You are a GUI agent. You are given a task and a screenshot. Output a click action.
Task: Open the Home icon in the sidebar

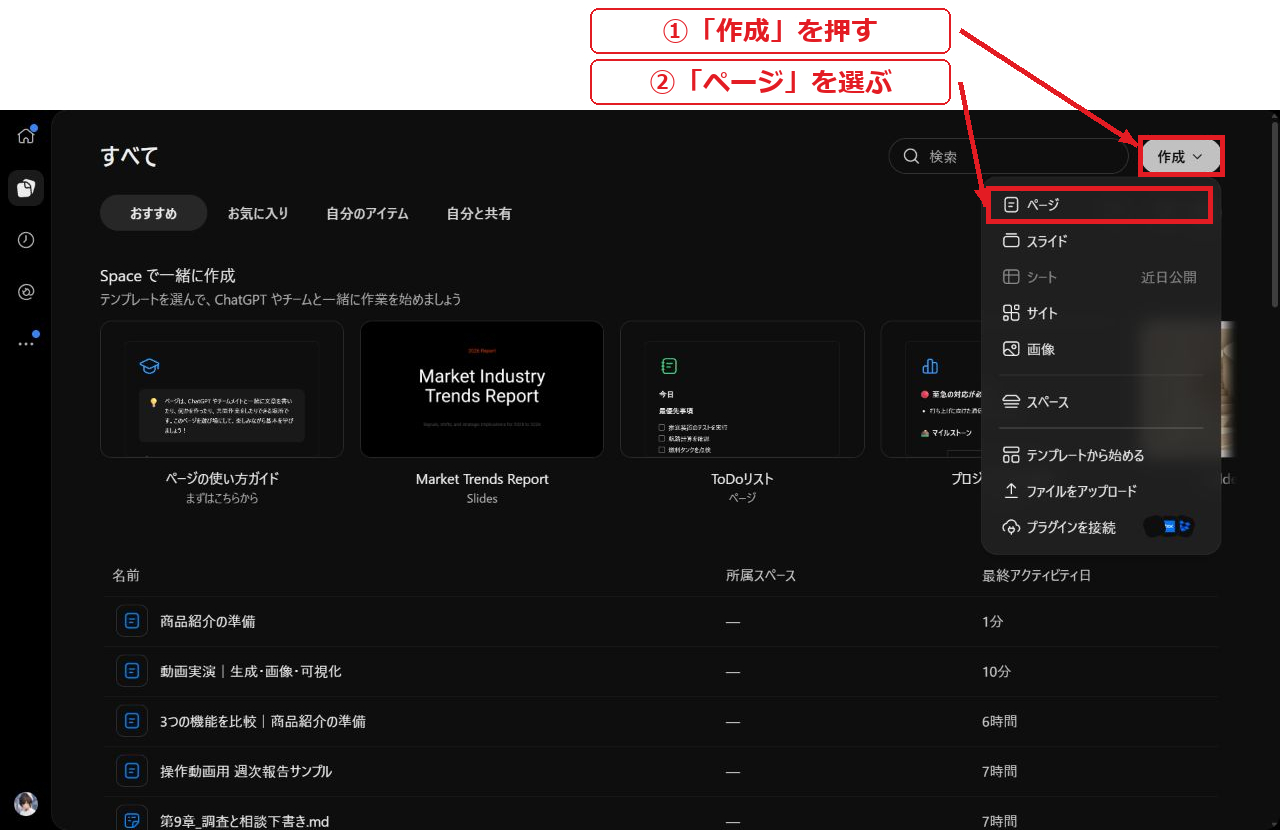coord(26,136)
